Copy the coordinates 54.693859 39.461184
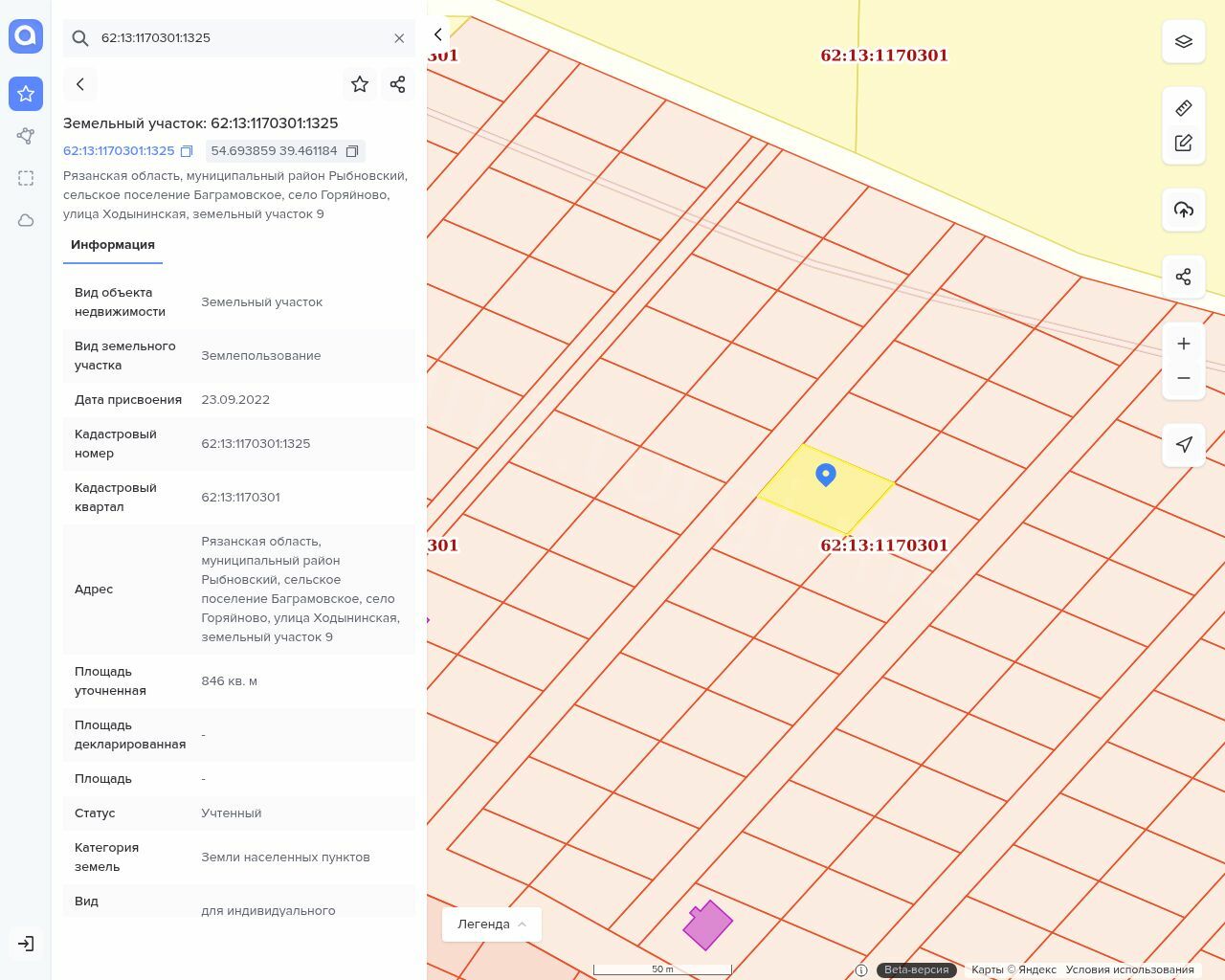This screenshot has height=980, width=1225. tap(352, 151)
